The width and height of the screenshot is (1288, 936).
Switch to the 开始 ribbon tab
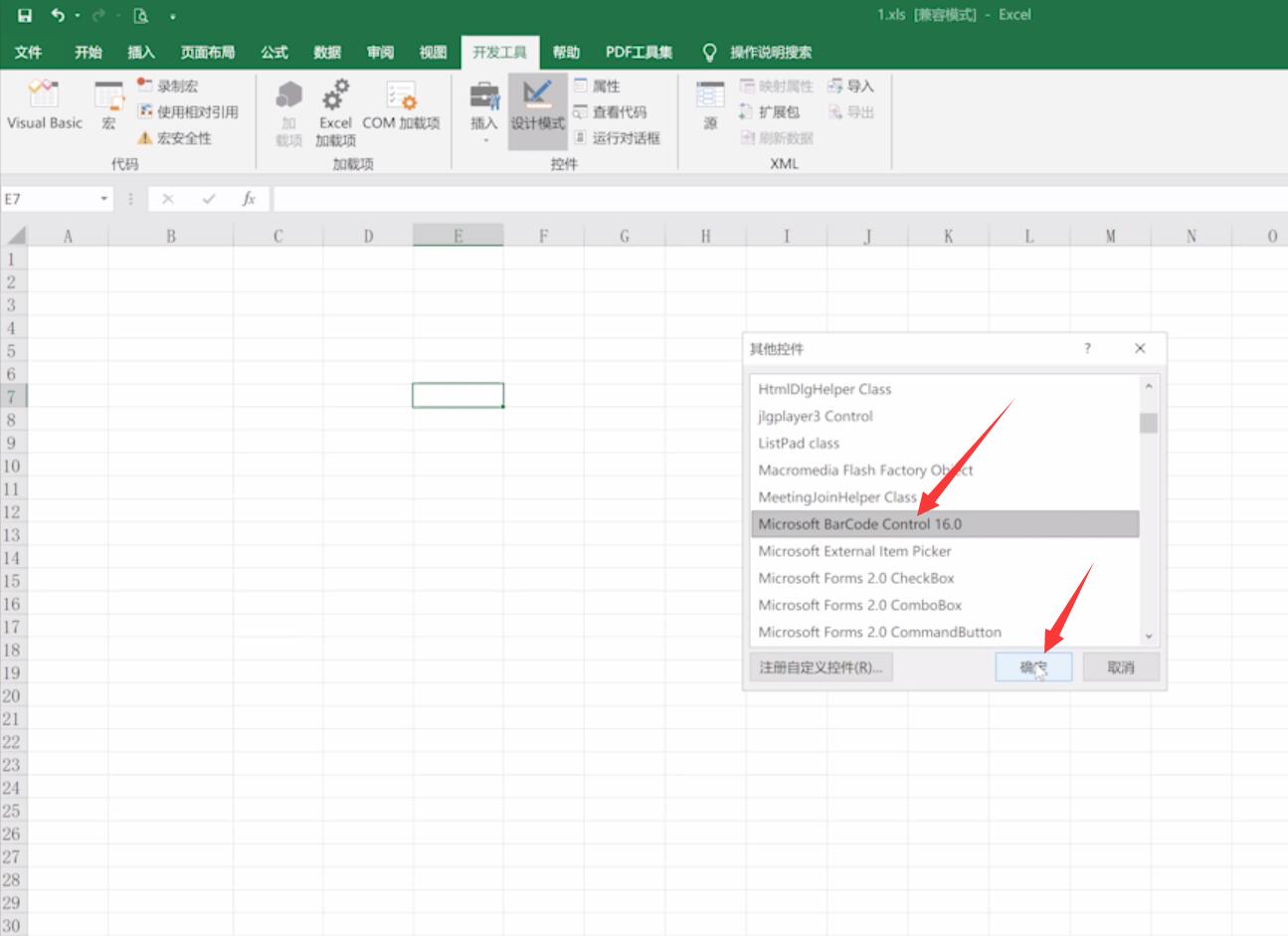pyautogui.click(x=89, y=52)
